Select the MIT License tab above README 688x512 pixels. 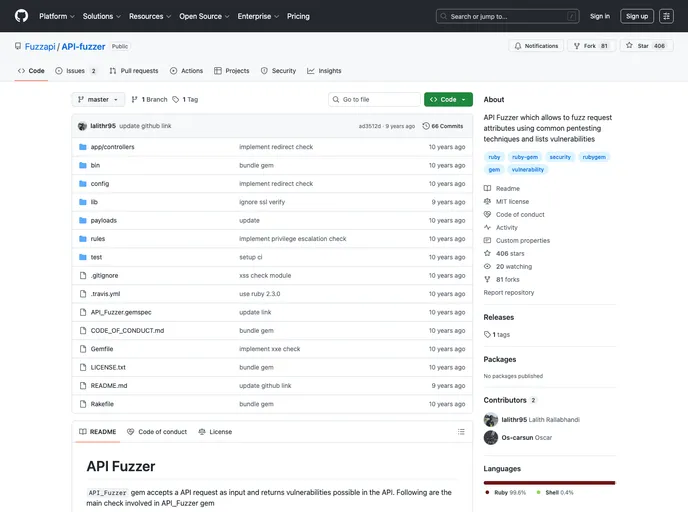[215, 432]
